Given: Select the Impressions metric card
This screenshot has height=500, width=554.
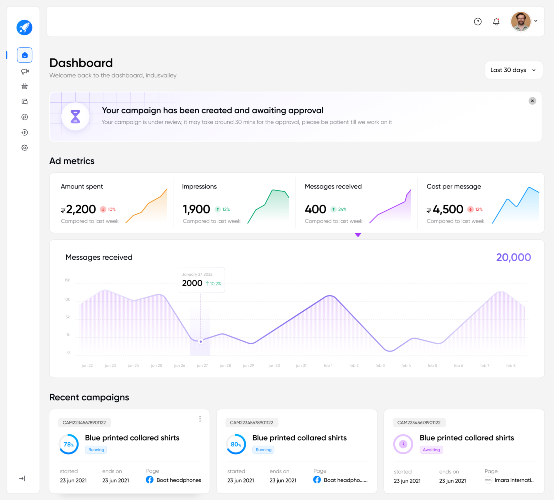Looking at the screenshot, I should click(235, 203).
